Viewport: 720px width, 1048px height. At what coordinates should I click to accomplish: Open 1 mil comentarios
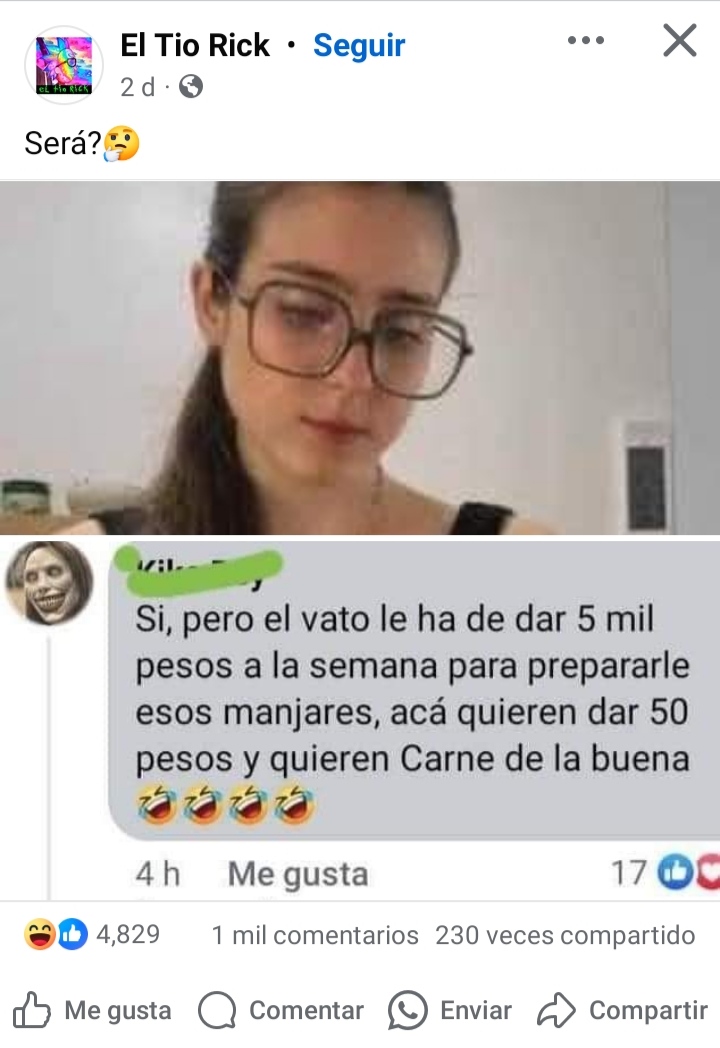(x=315, y=935)
